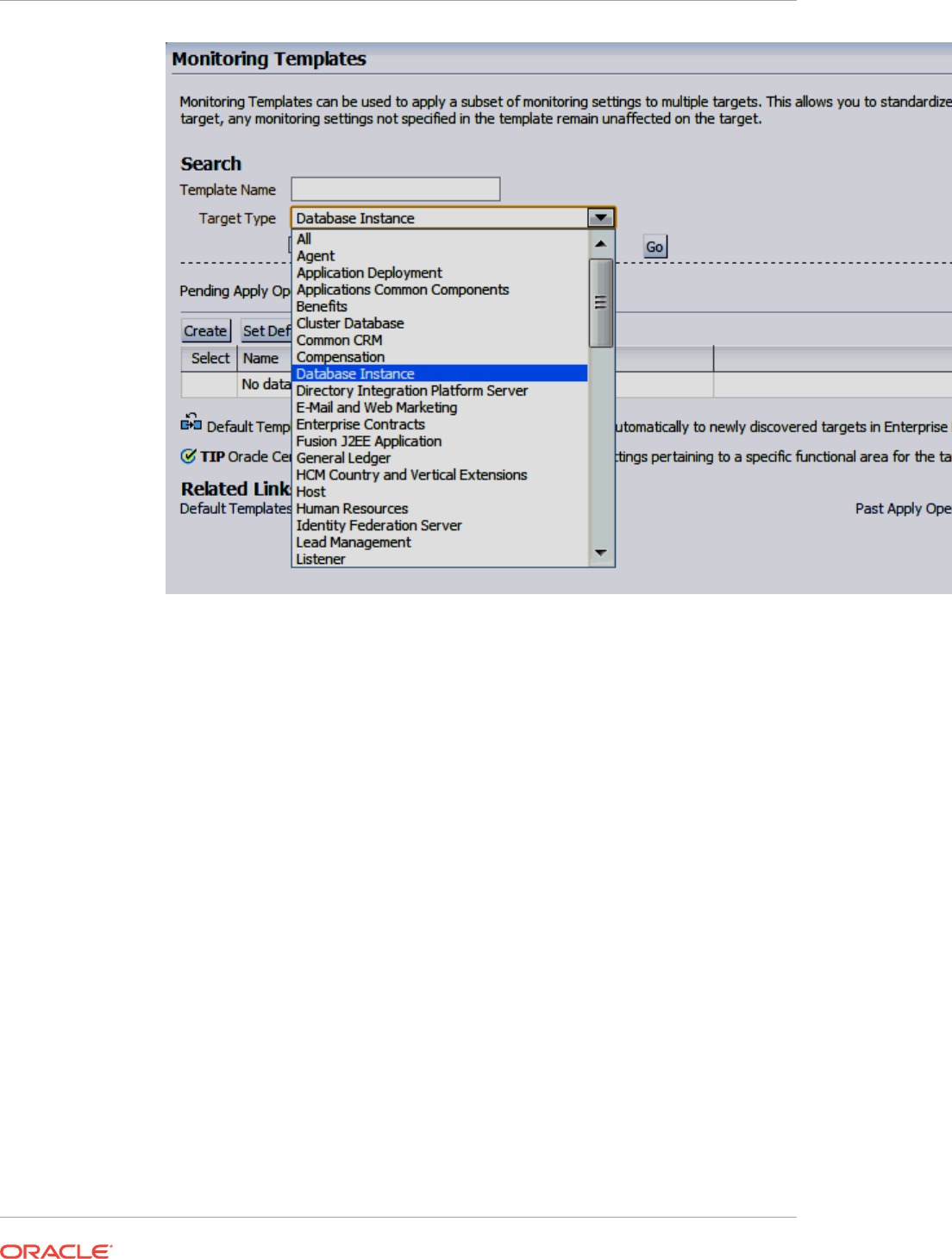Pick 'Compensation' in the dropdown
Viewport: 952px width, 1259px height.
pos(441,357)
